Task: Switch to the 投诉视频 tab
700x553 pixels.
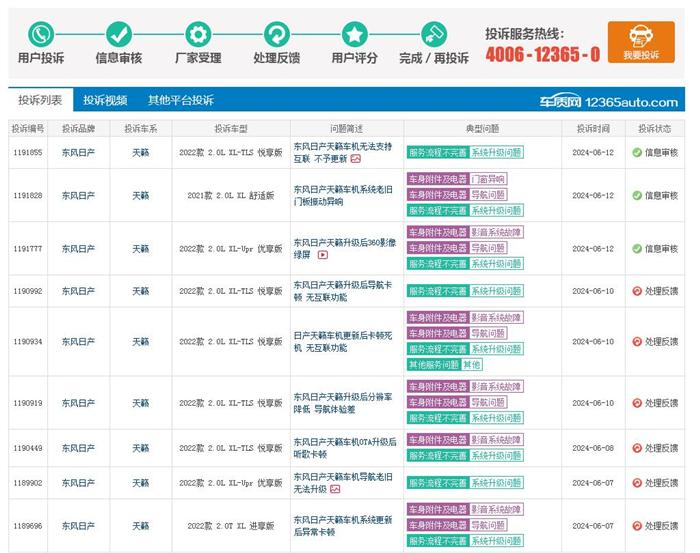Action: pyautogui.click(x=105, y=100)
